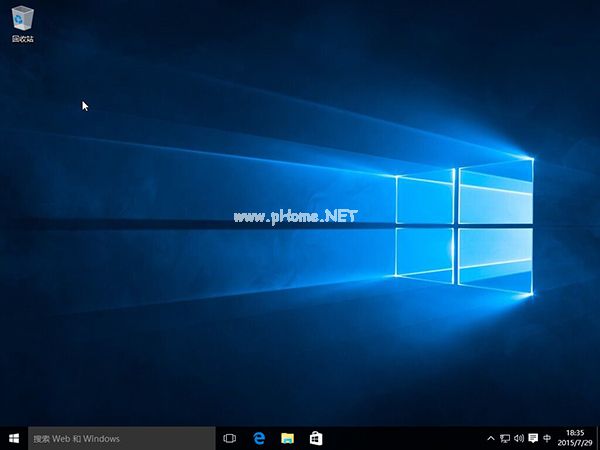Click the empty taskbar area right of the Store icon

400,438
